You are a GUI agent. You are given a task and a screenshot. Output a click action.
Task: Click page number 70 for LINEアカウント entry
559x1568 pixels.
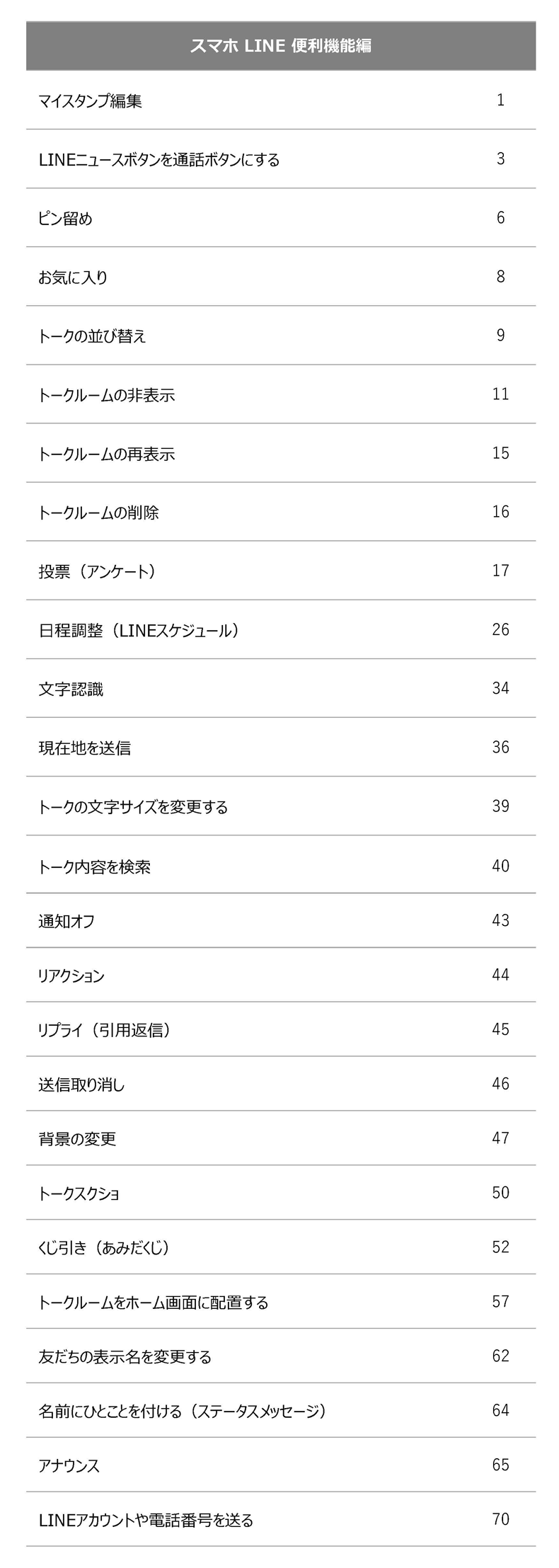point(500,1519)
